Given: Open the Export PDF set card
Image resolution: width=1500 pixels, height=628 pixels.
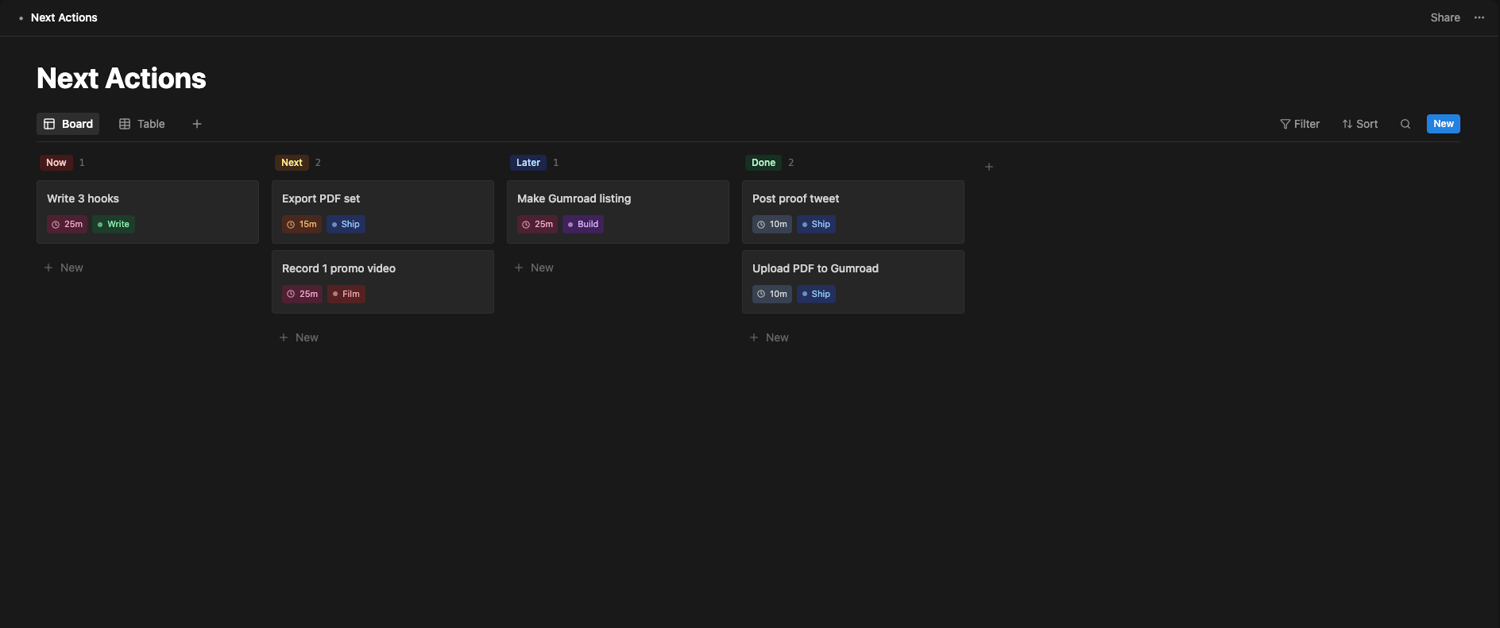Looking at the screenshot, I should 382,200.
